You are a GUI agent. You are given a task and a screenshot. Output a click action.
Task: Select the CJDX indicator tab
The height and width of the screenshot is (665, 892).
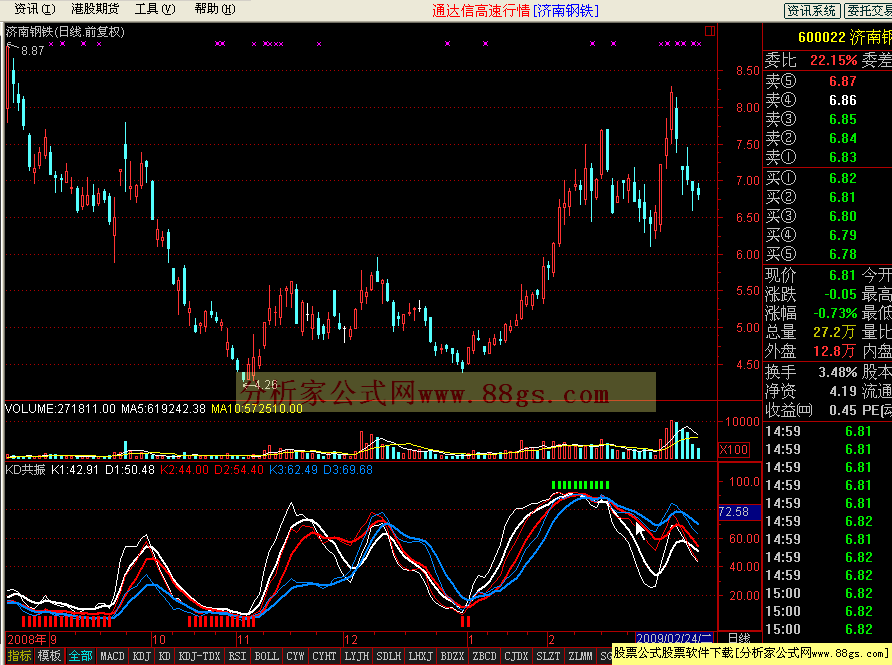click(x=516, y=656)
